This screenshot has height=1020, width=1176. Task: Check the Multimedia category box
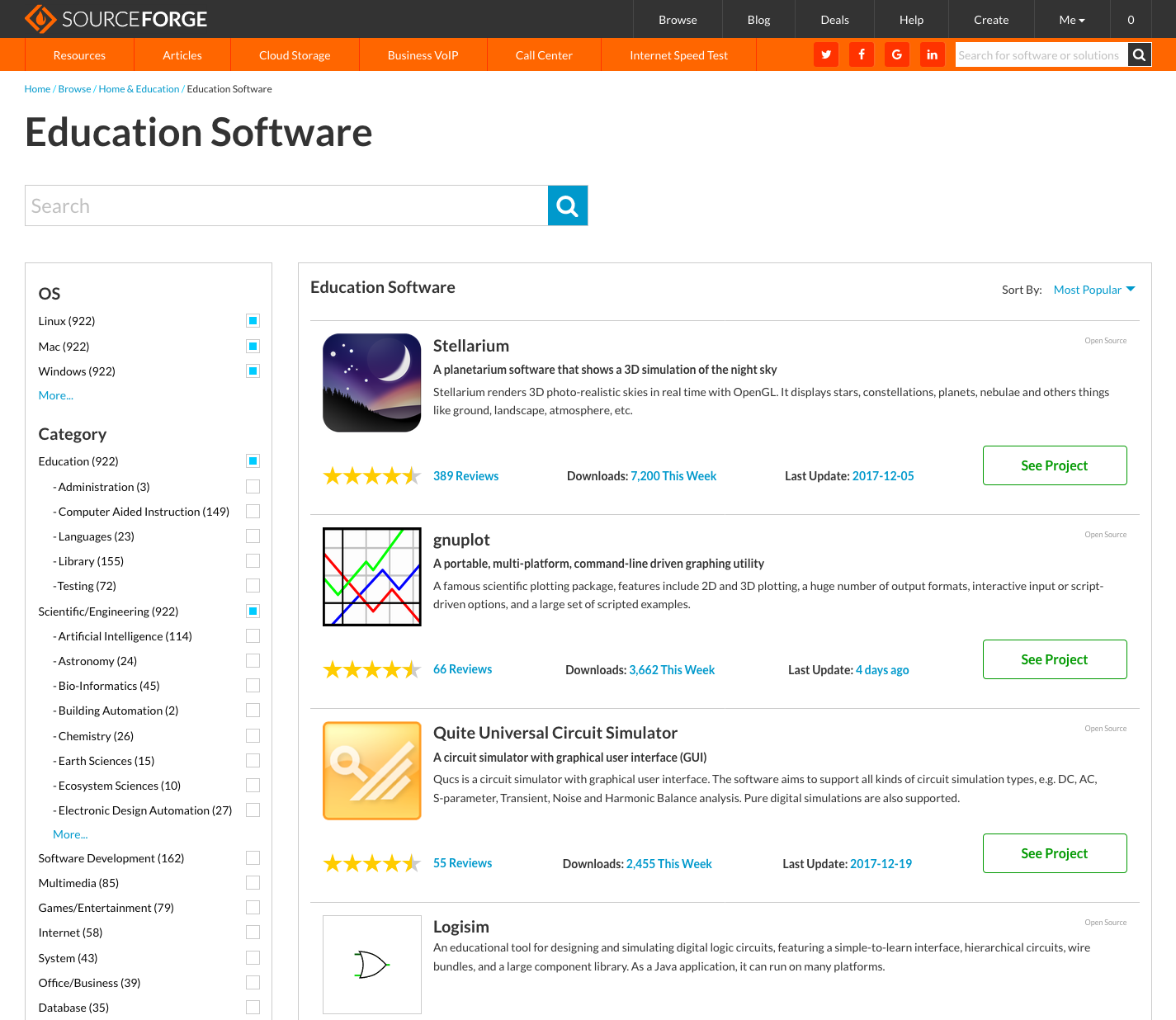[x=253, y=883]
